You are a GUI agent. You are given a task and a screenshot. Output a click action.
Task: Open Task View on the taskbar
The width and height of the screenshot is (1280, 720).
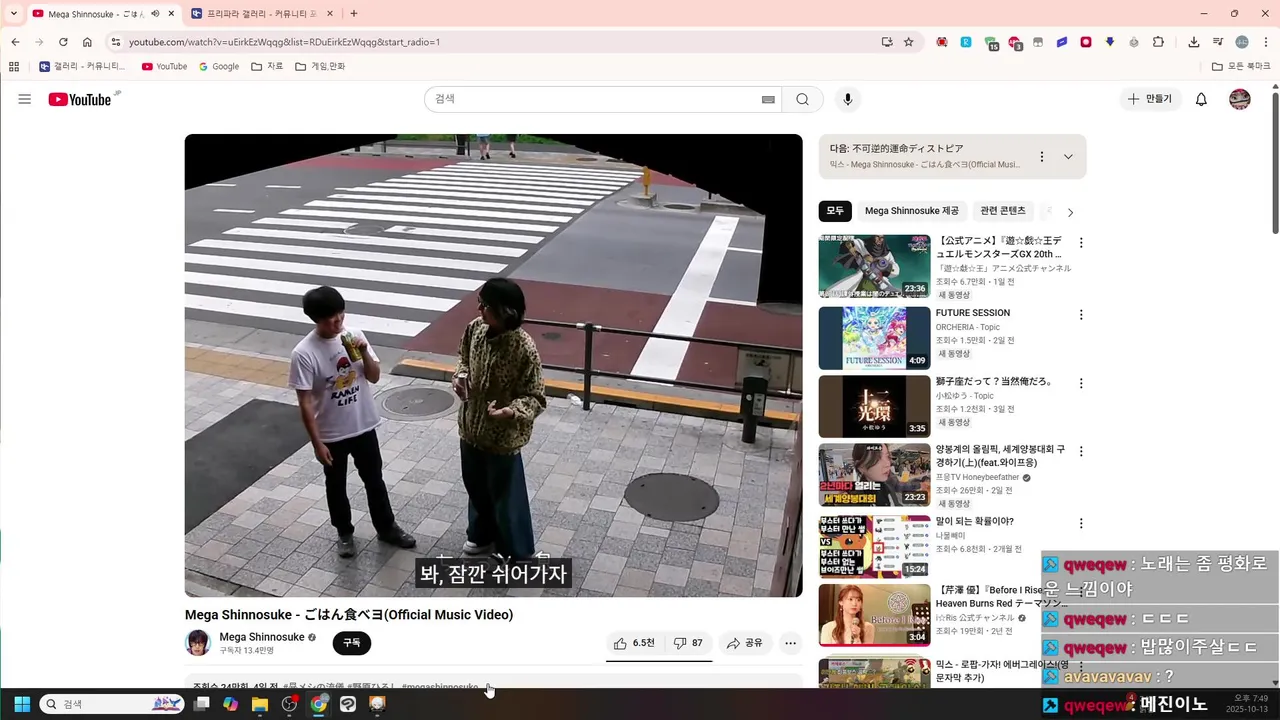pos(201,704)
